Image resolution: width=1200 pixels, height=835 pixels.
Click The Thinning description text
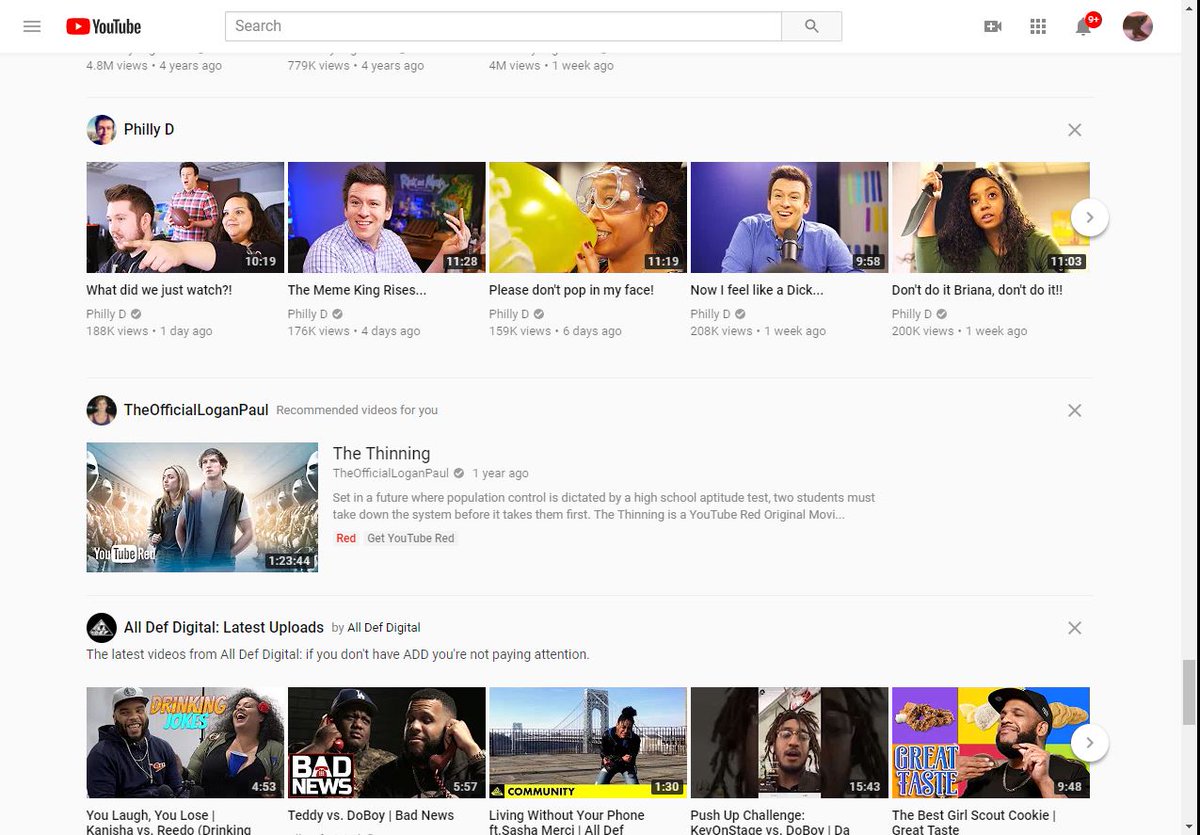click(x=604, y=506)
